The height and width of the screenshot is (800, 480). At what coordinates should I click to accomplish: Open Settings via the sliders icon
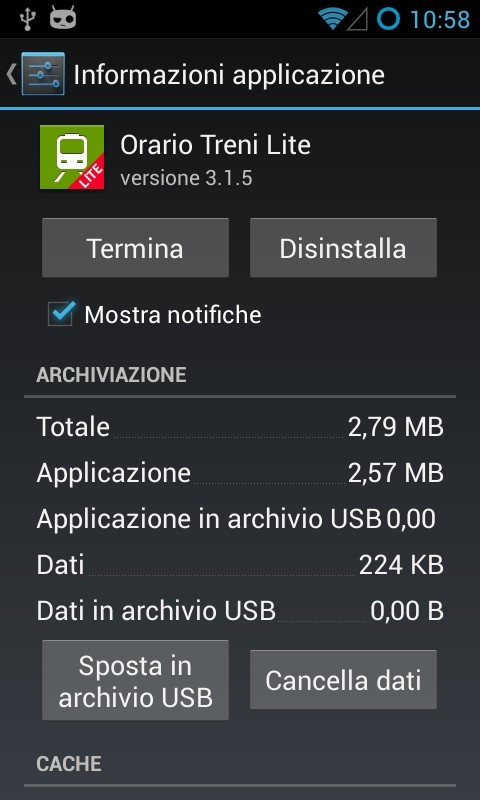tap(43, 73)
